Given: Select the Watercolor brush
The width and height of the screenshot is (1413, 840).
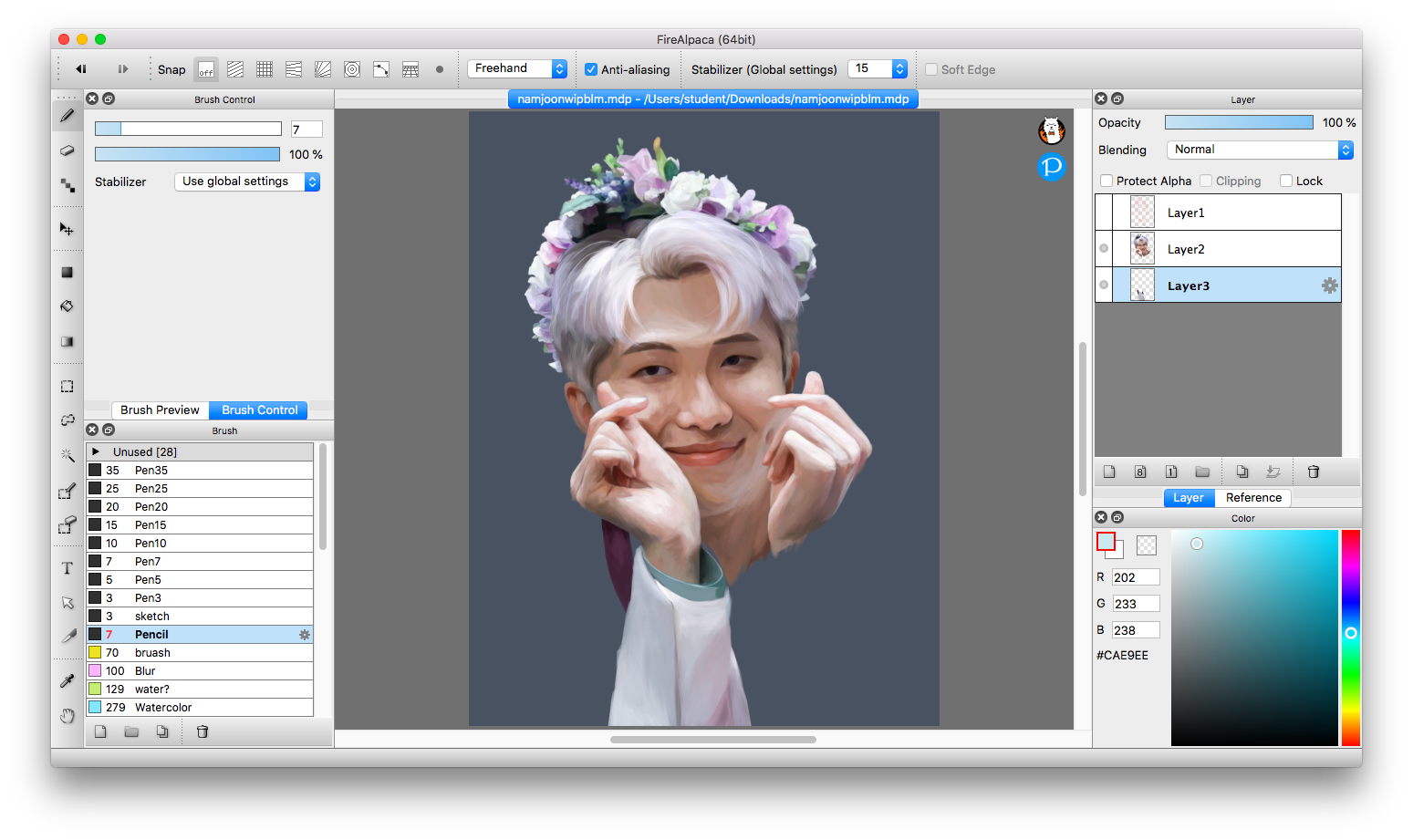Looking at the screenshot, I should pyautogui.click(x=200, y=707).
